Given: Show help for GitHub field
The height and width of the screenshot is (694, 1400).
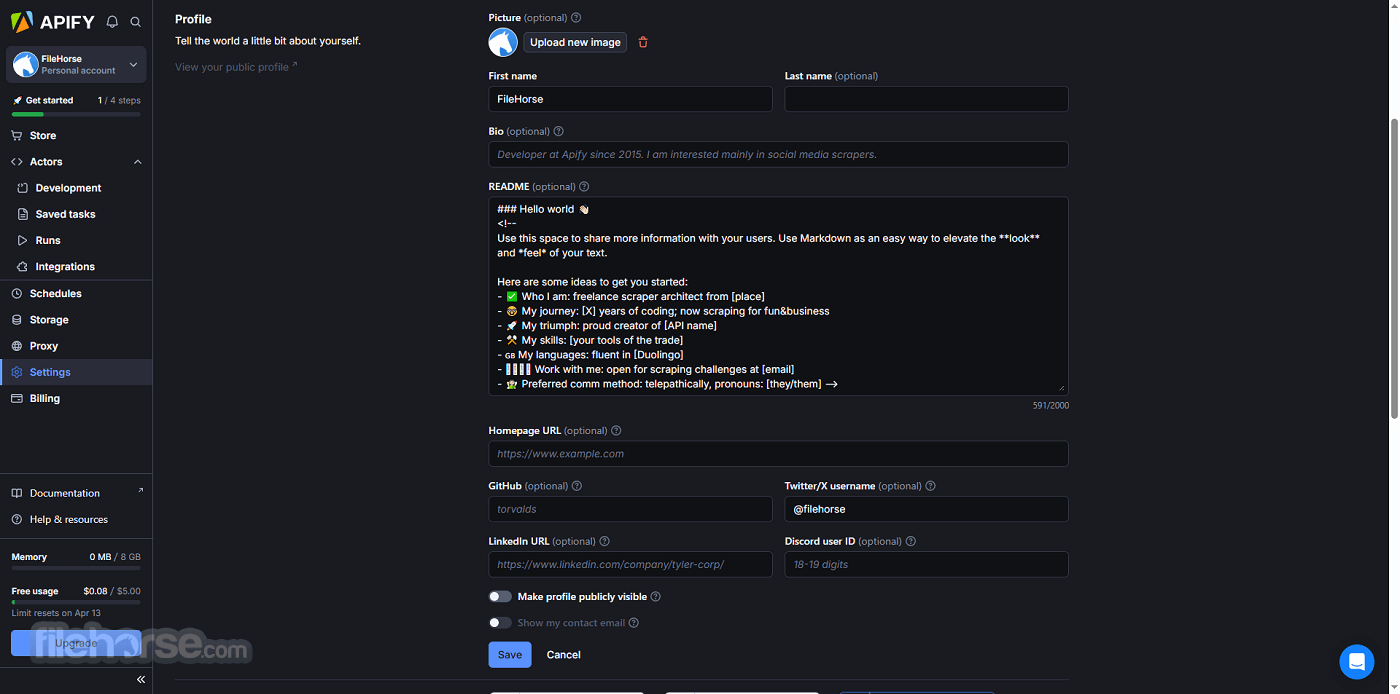Looking at the screenshot, I should [x=577, y=486].
